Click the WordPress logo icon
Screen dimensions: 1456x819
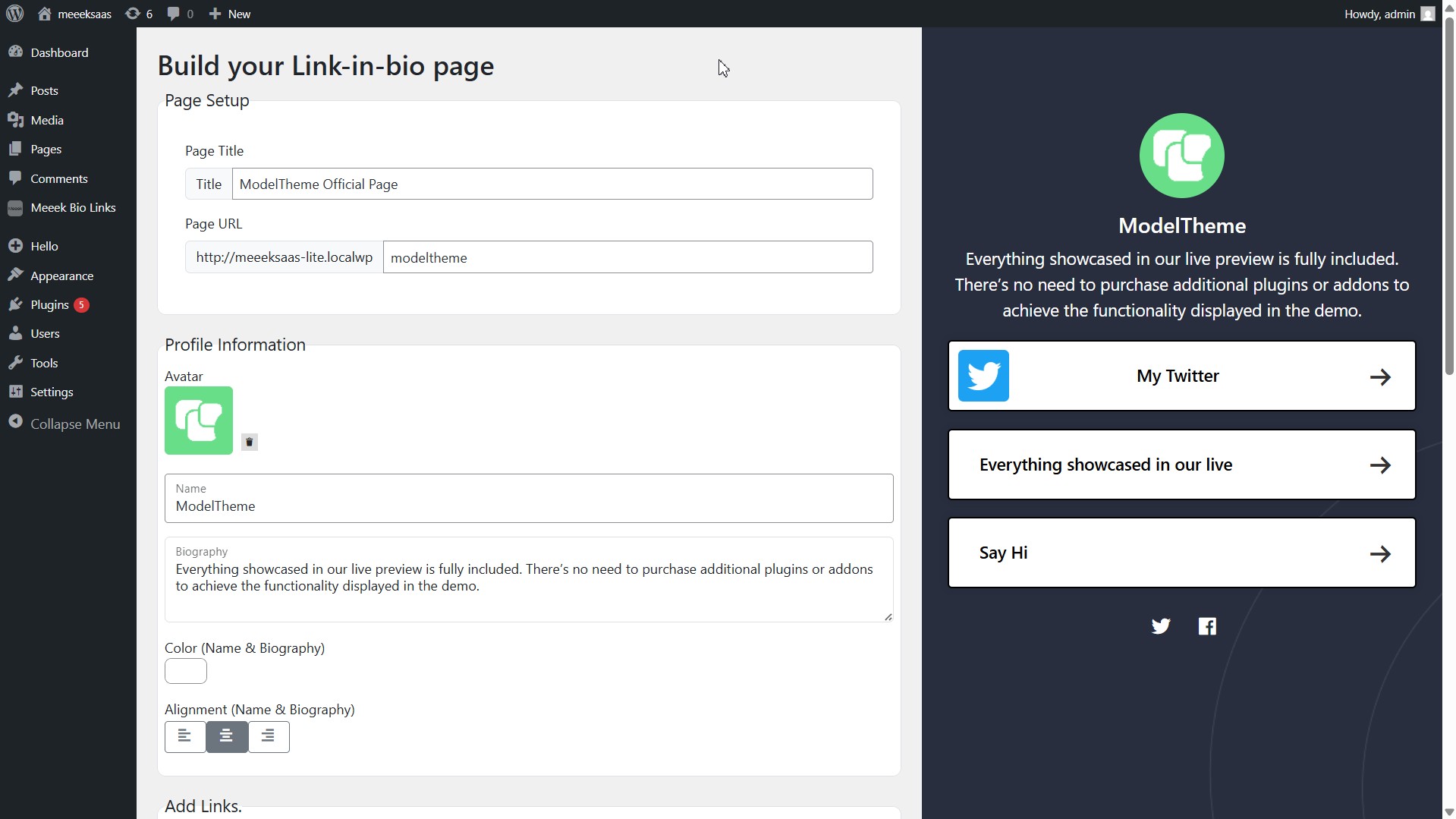click(15, 14)
